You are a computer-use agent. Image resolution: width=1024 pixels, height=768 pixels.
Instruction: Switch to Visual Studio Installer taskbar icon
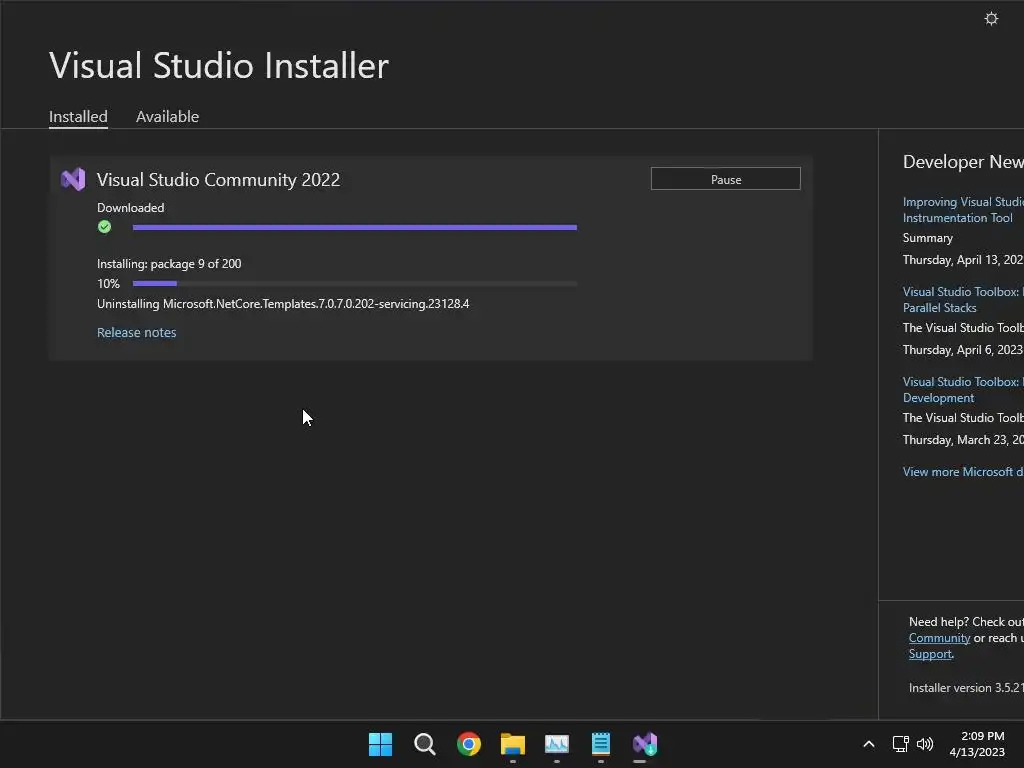click(x=645, y=744)
